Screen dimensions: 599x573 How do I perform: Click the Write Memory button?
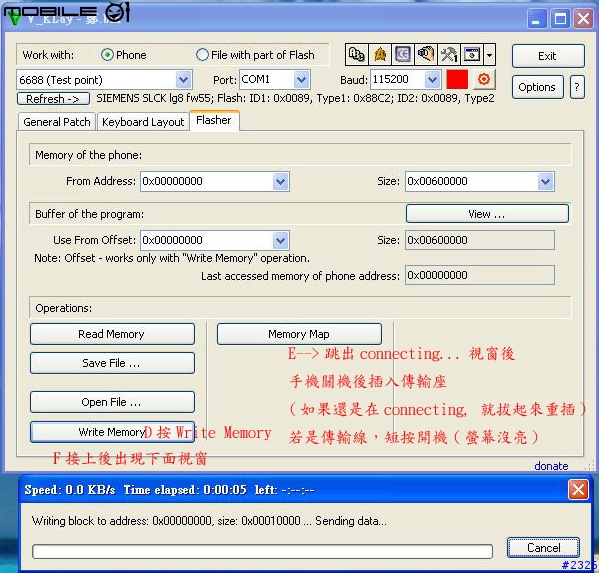point(112,432)
